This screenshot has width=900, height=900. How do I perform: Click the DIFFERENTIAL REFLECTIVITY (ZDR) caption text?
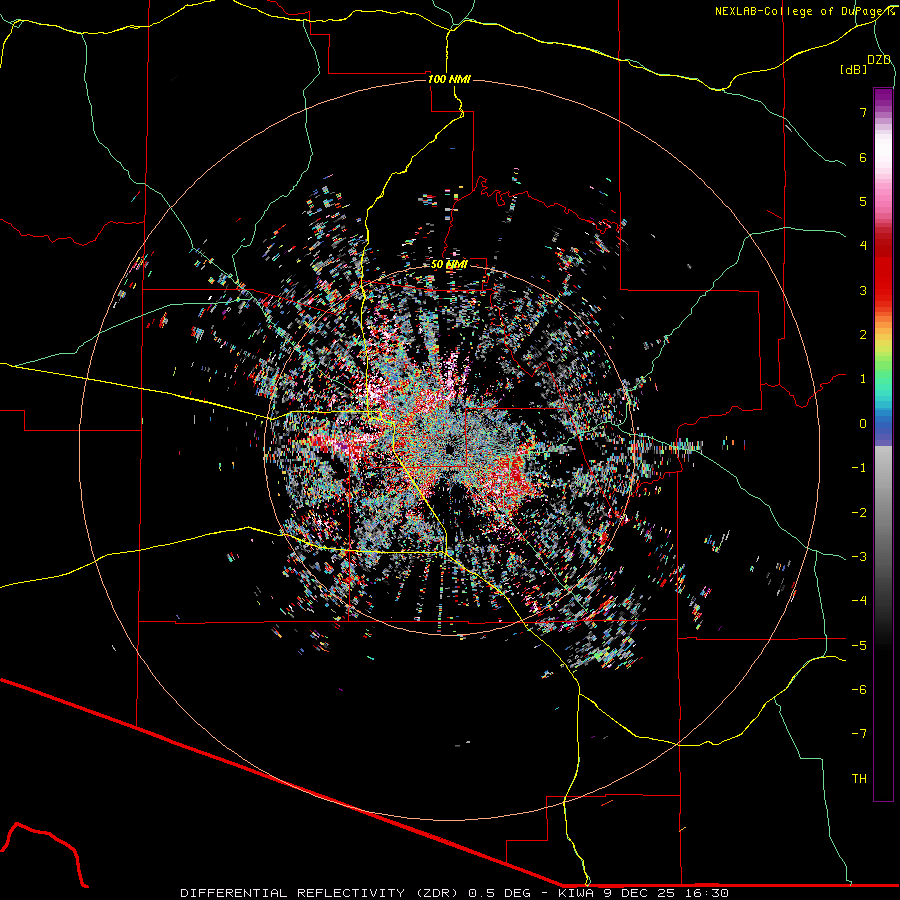[320, 893]
